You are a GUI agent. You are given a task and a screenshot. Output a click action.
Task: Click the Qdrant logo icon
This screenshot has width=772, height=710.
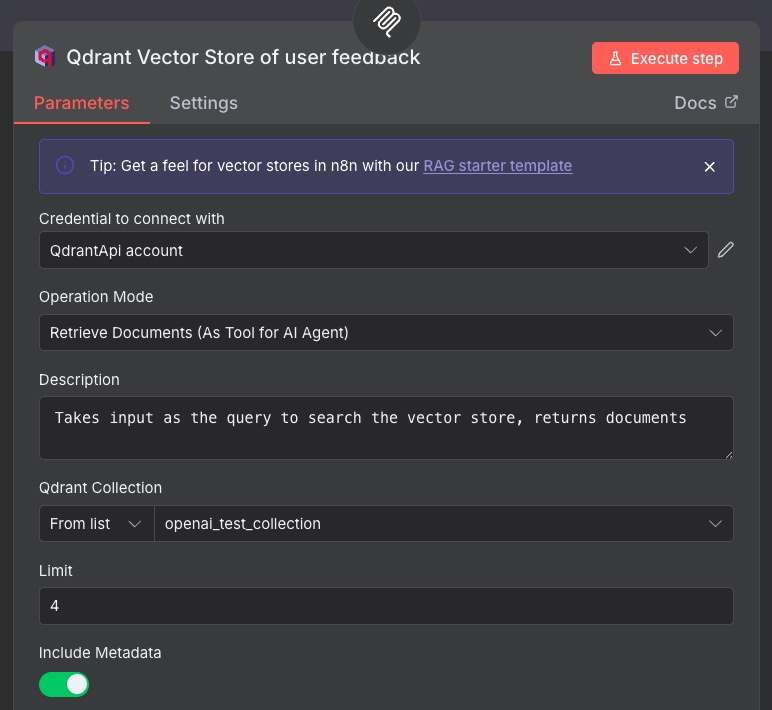pos(44,57)
